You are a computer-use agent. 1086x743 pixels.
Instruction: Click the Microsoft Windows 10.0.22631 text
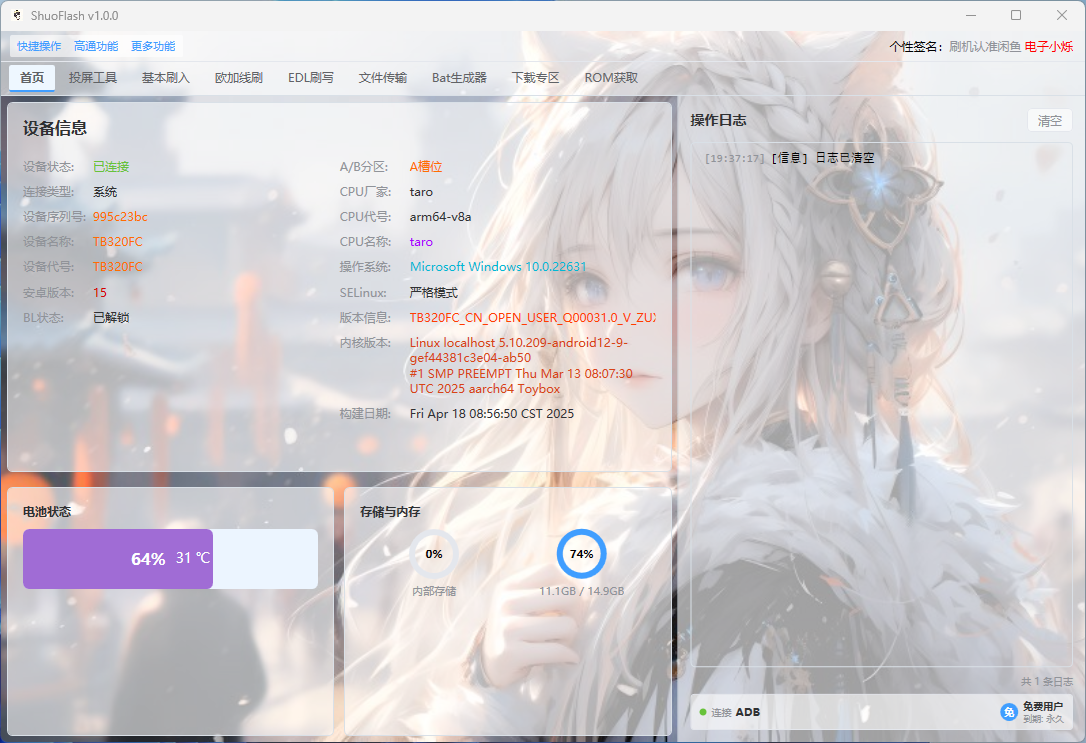tap(498, 267)
